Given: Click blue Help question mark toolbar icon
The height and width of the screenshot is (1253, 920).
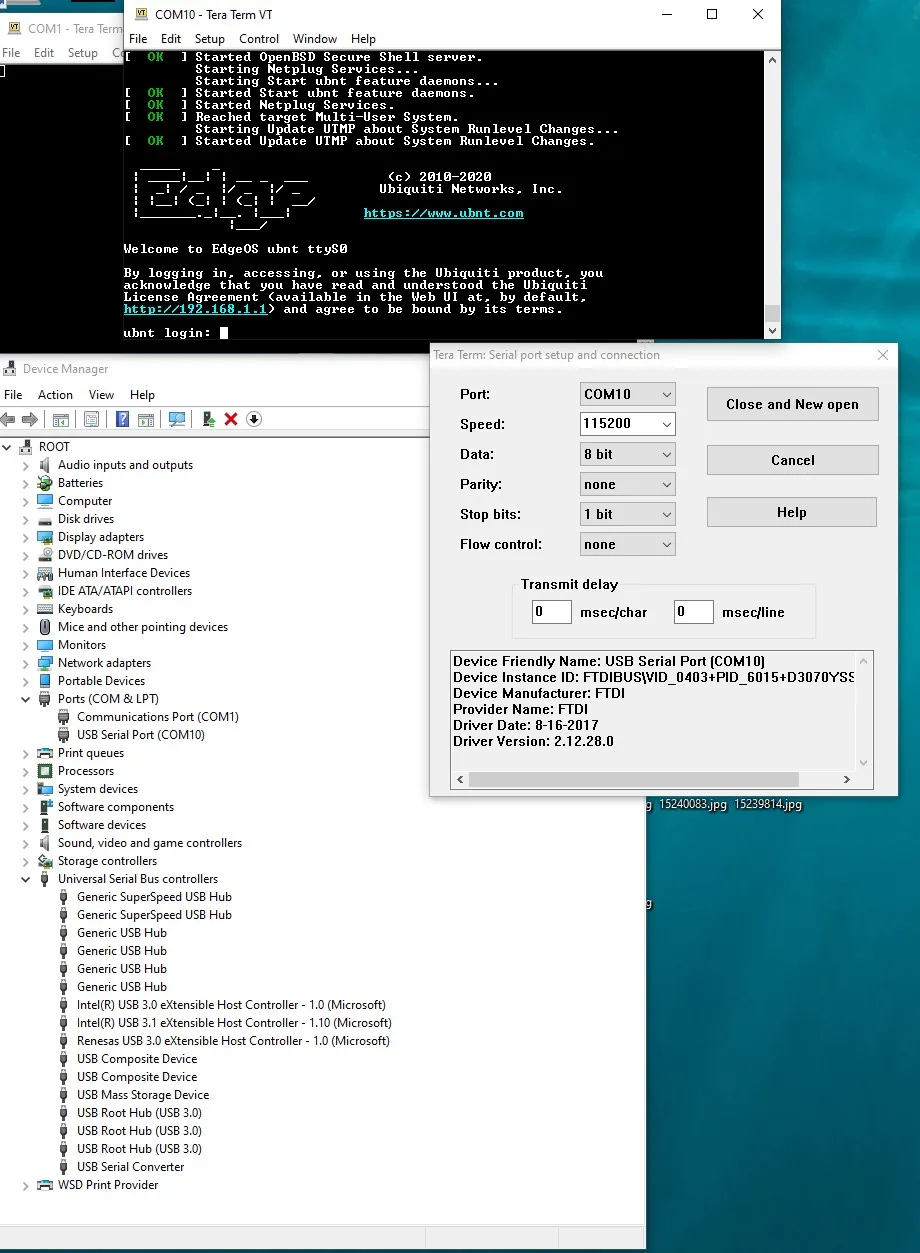Looking at the screenshot, I should (x=123, y=420).
